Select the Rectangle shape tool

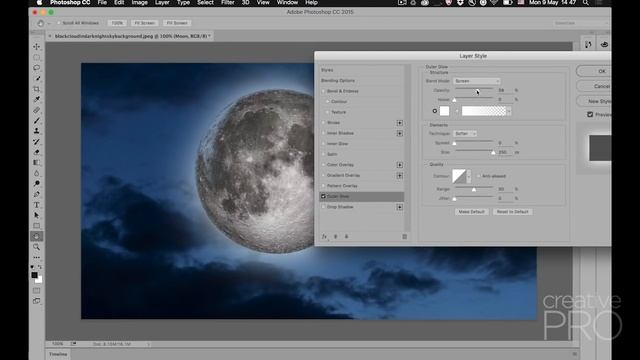pyautogui.click(x=37, y=226)
